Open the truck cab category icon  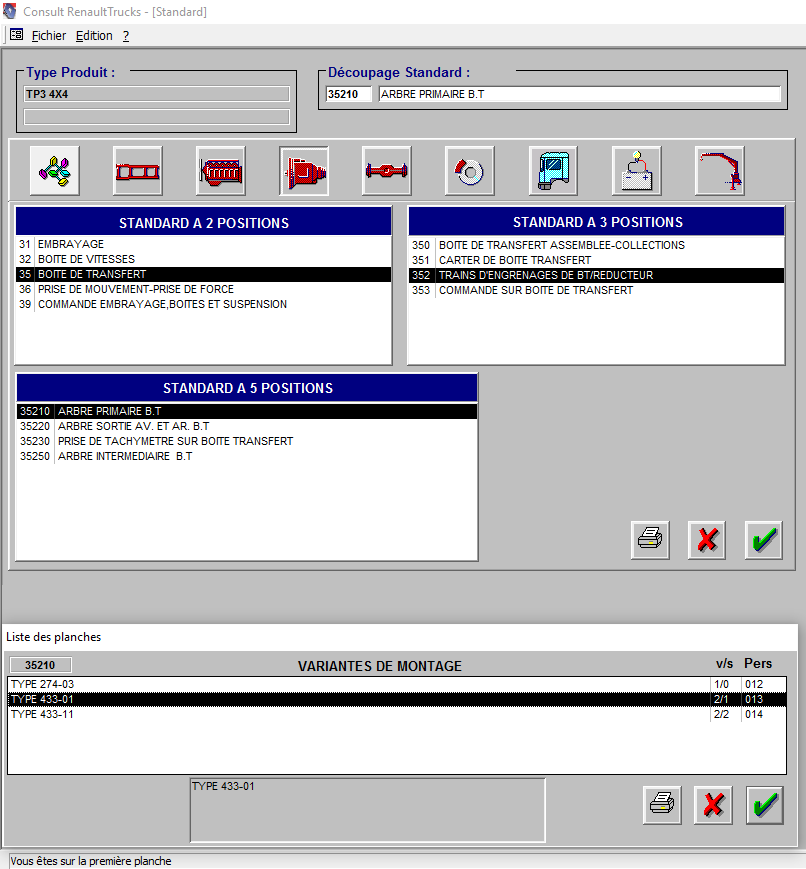tap(553, 171)
